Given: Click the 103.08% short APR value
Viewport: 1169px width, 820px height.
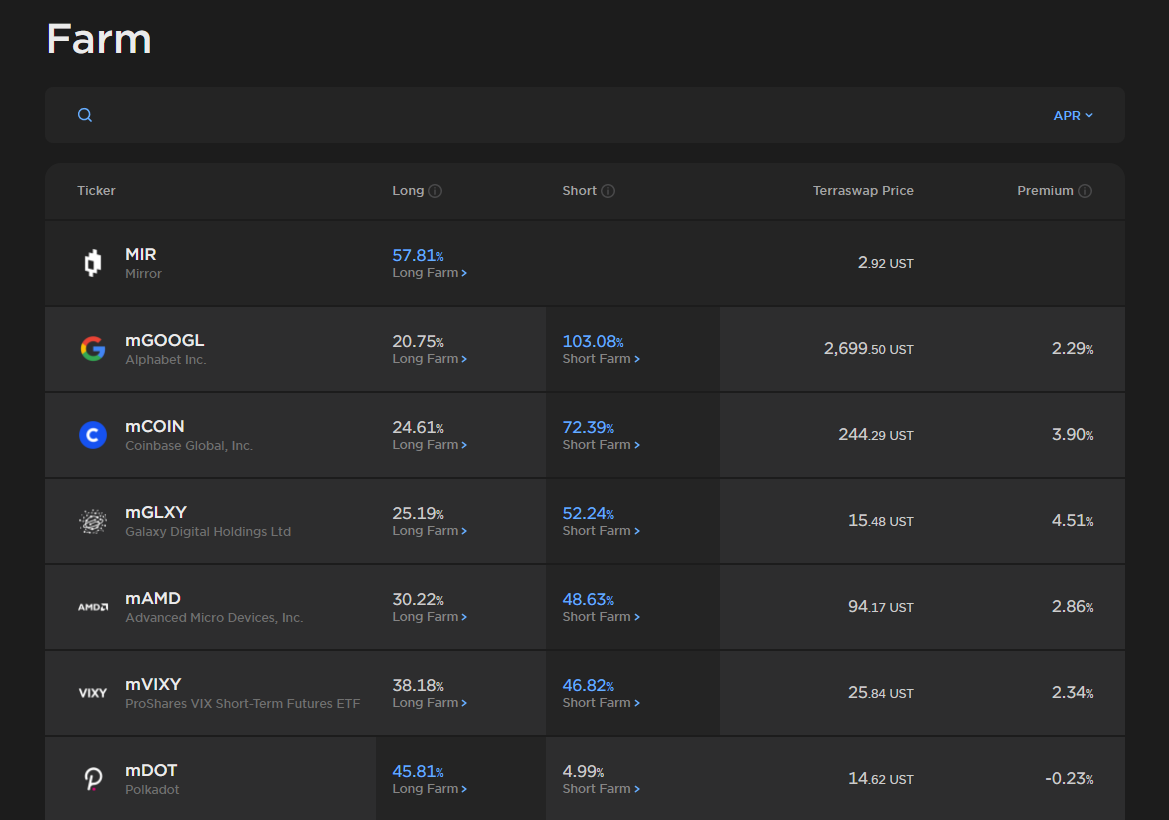Looking at the screenshot, I should click(x=593, y=341).
